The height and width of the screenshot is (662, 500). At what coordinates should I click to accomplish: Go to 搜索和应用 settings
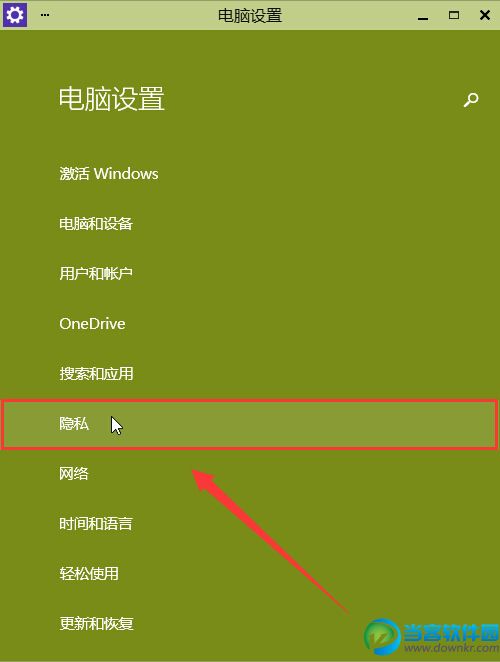point(96,374)
